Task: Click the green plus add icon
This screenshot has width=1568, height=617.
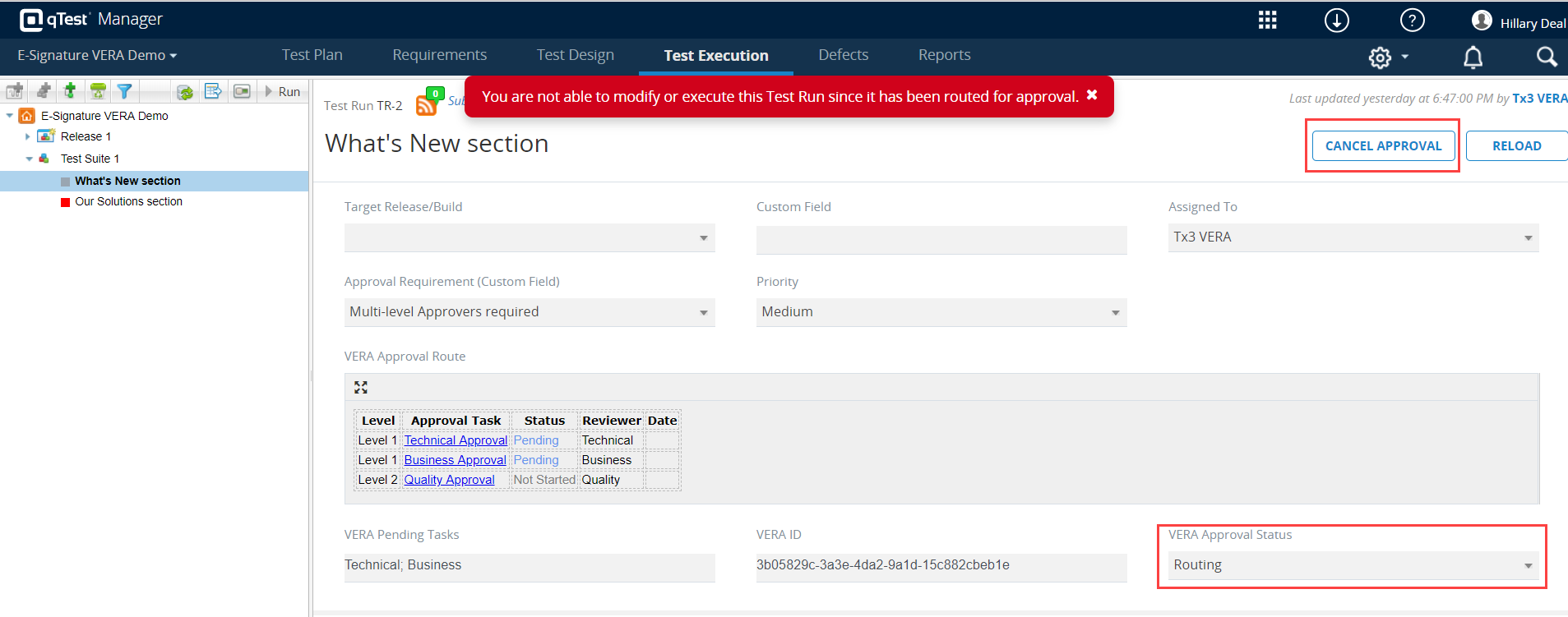Action: (70, 91)
